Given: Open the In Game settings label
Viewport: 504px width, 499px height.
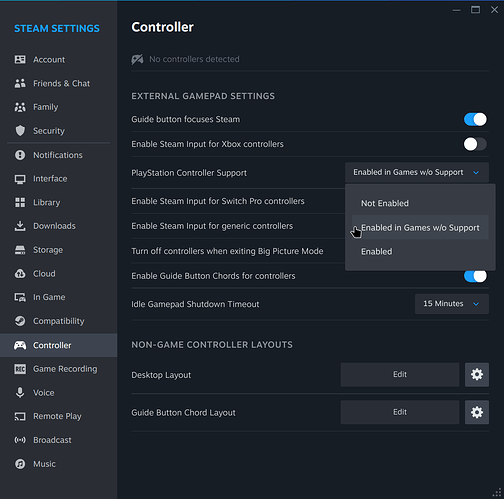Looking at the screenshot, I should point(49,297).
